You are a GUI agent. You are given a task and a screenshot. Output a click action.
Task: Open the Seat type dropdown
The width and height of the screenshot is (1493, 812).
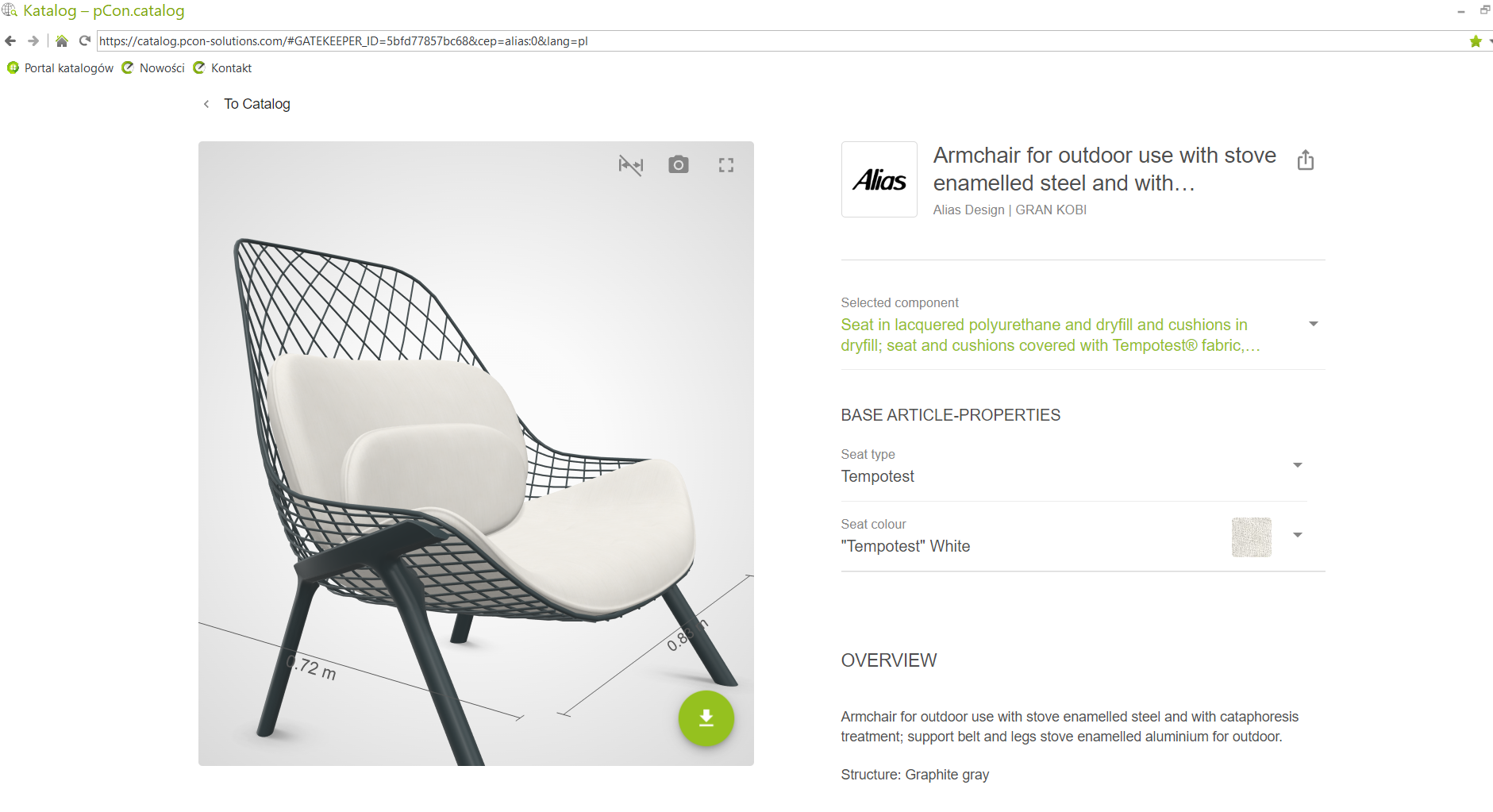[x=1298, y=465]
